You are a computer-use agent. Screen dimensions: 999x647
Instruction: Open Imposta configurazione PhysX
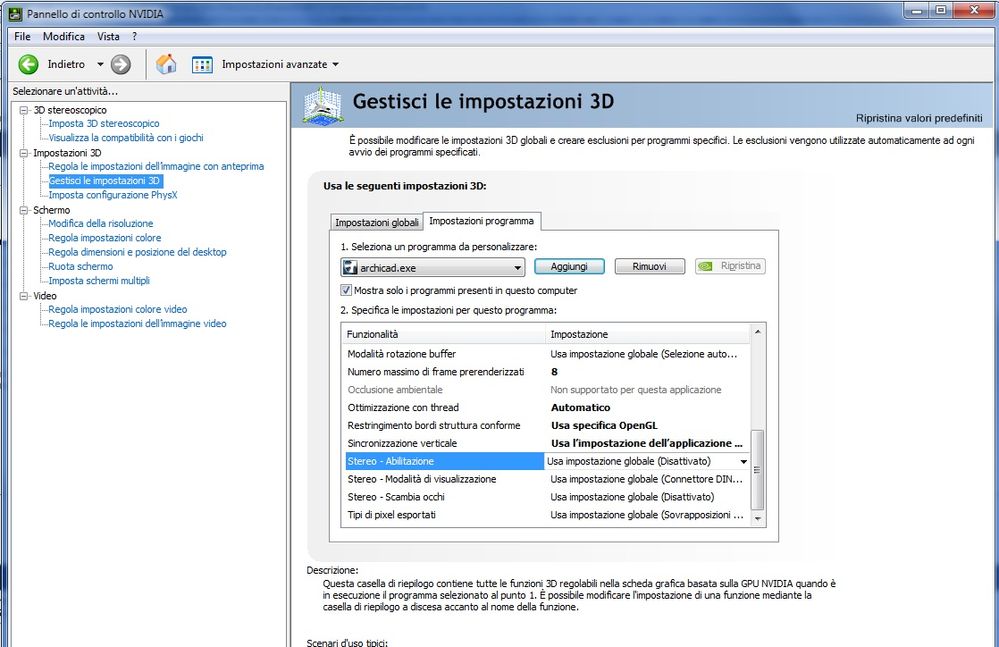113,195
